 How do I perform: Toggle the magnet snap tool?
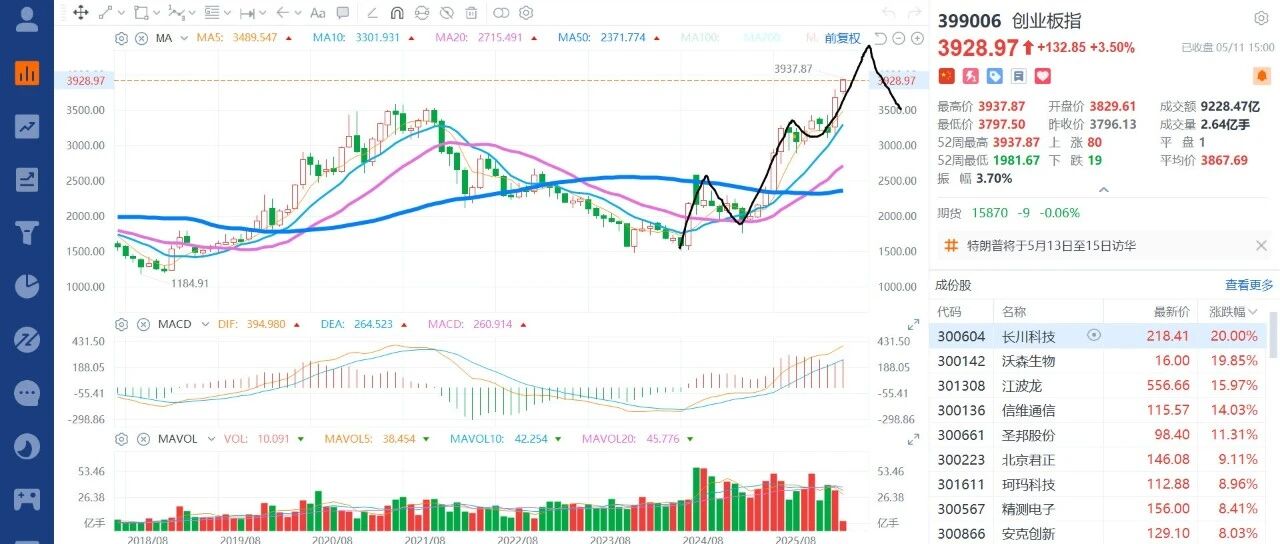click(x=396, y=13)
